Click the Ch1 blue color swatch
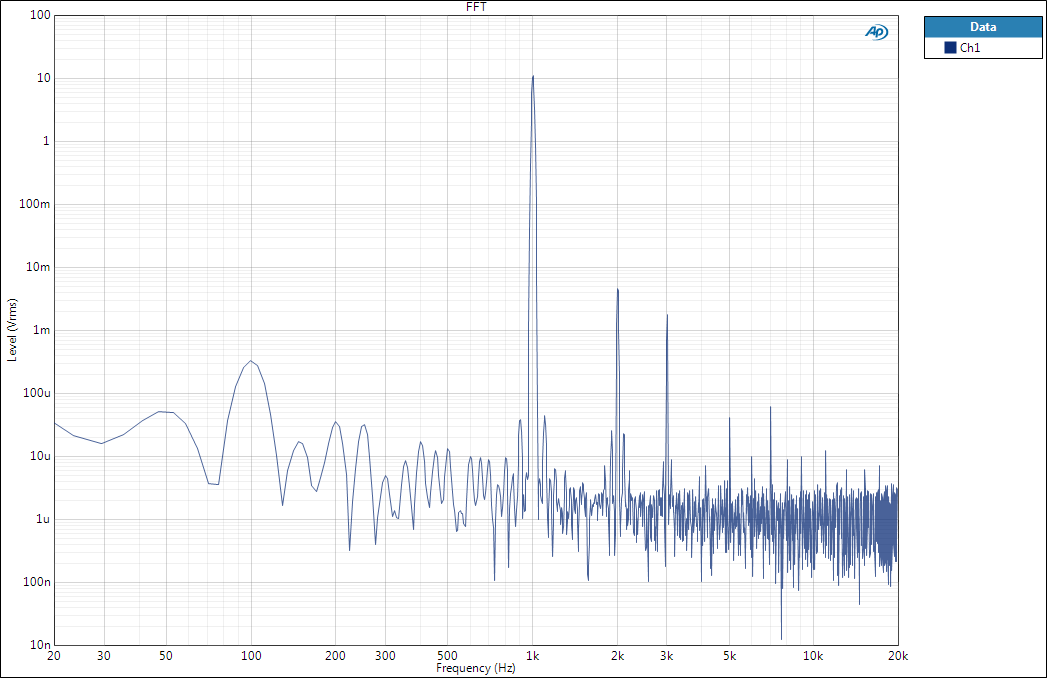The height and width of the screenshot is (678, 1047). tap(950, 48)
